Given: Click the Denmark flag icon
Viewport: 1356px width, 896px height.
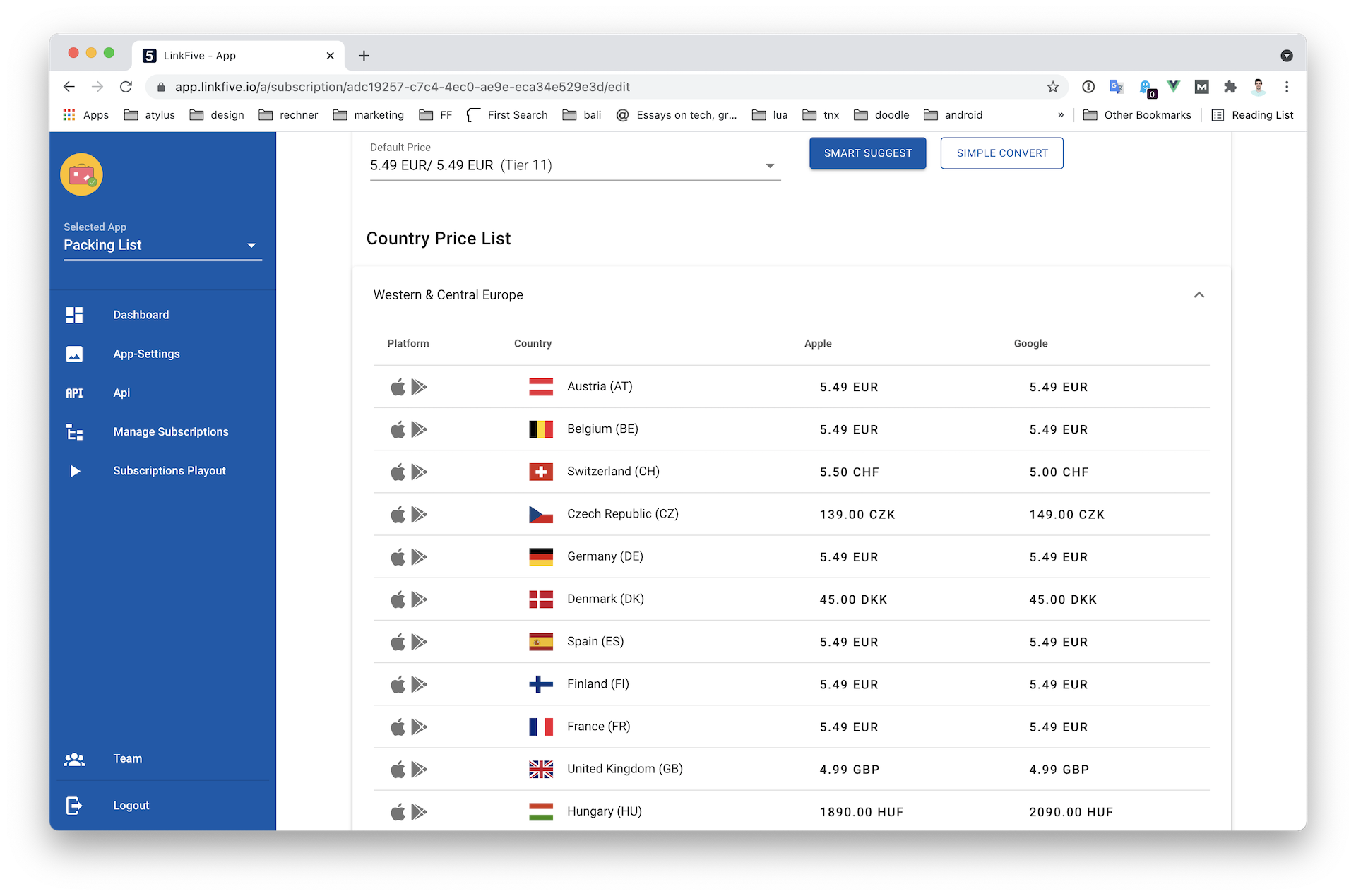Looking at the screenshot, I should click(541, 599).
